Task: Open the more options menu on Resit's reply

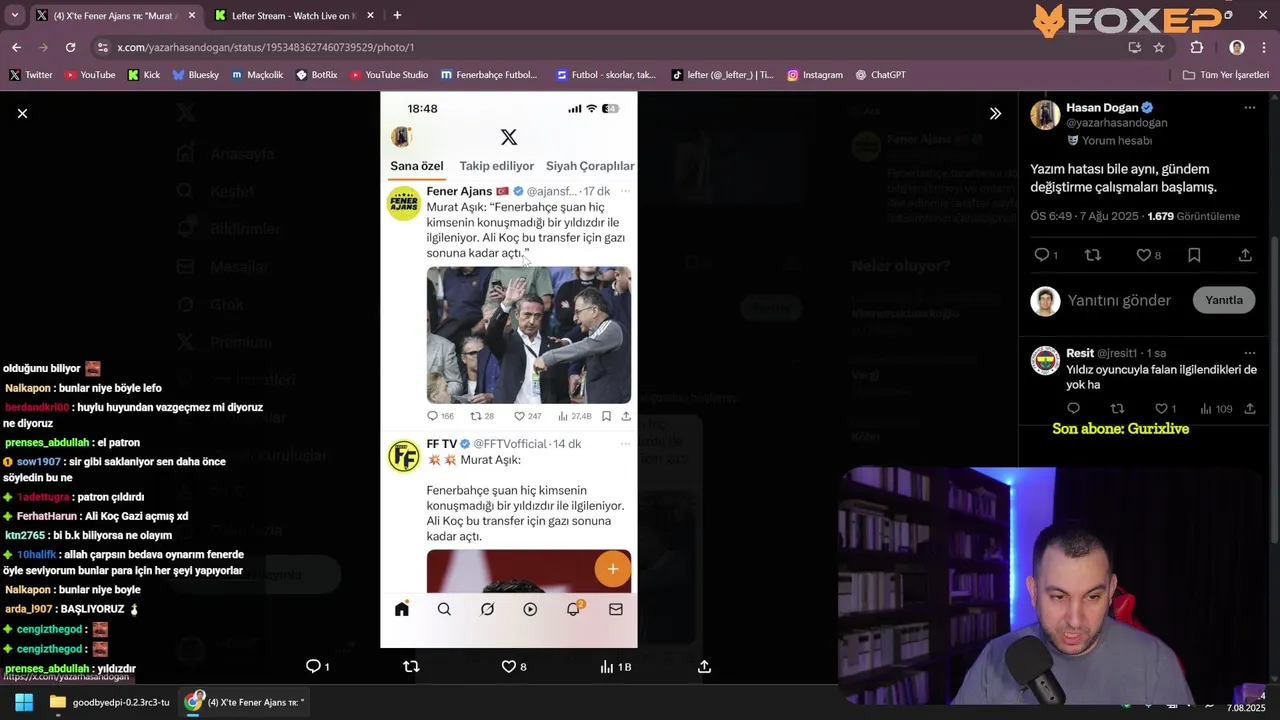Action: click(x=1250, y=353)
